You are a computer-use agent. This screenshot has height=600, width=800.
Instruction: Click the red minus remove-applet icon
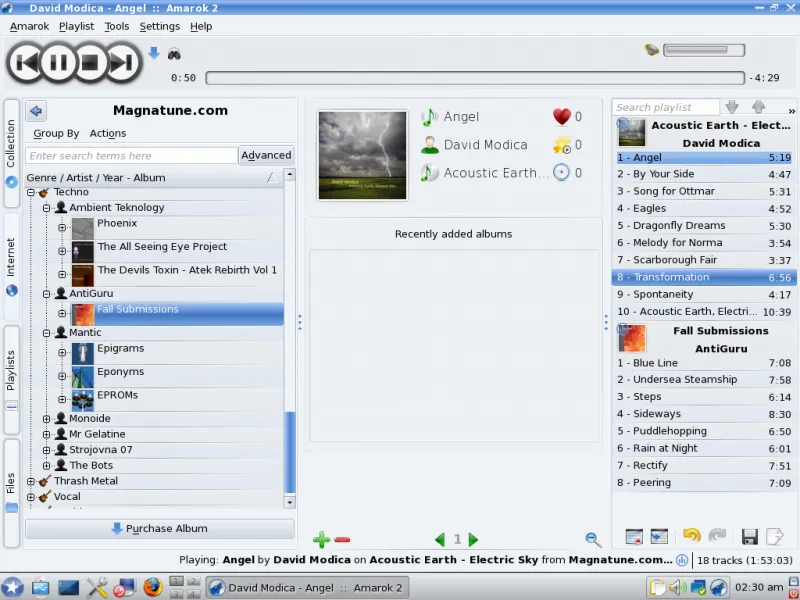click(342, 540)
